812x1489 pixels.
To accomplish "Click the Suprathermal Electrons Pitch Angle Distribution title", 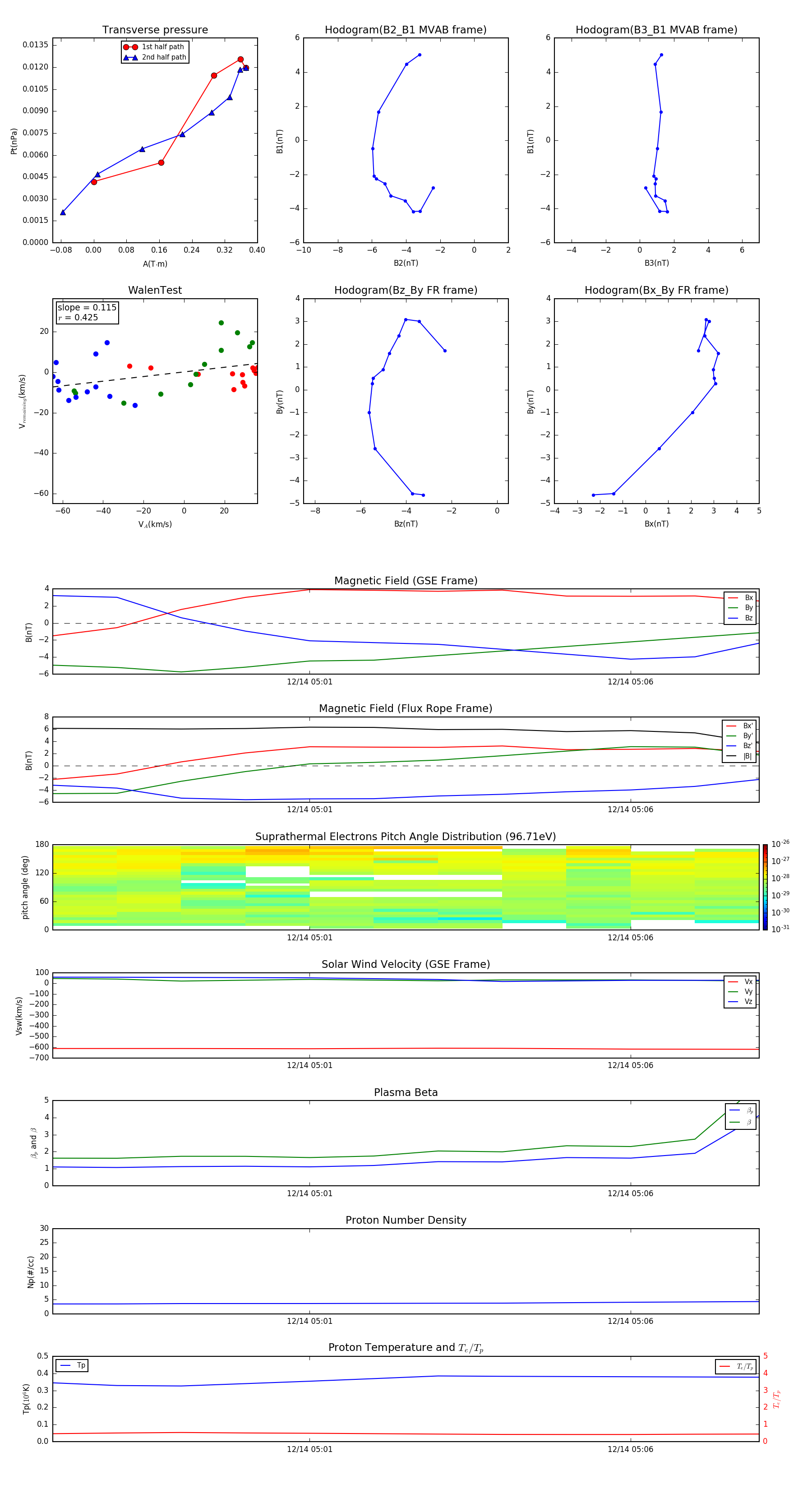I will coord(406,837).
